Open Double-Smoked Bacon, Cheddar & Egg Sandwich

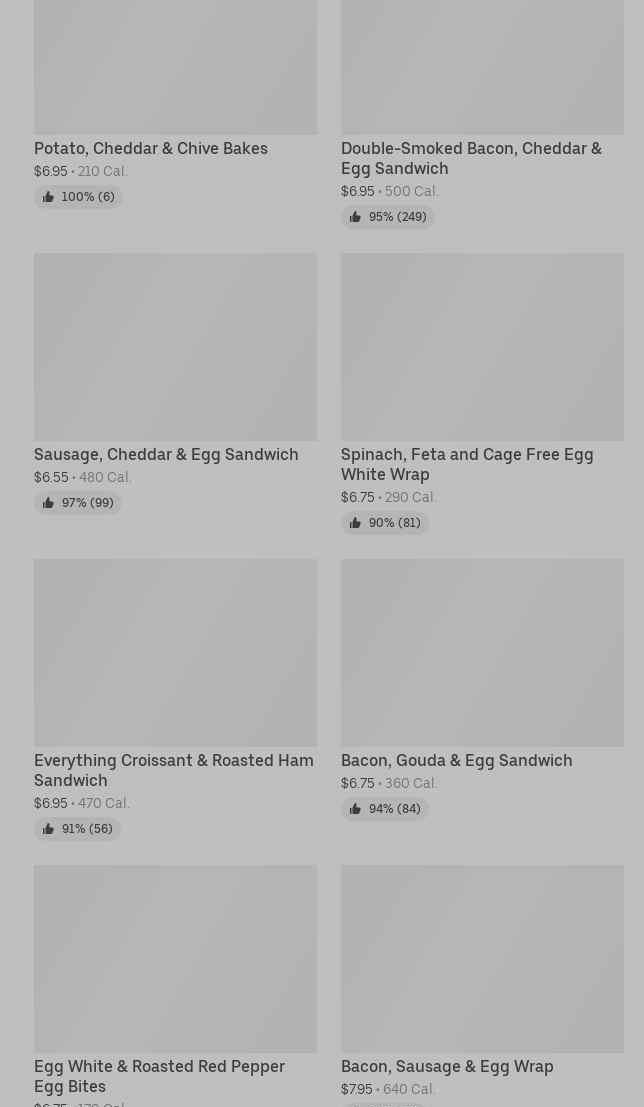coord(471,158)
